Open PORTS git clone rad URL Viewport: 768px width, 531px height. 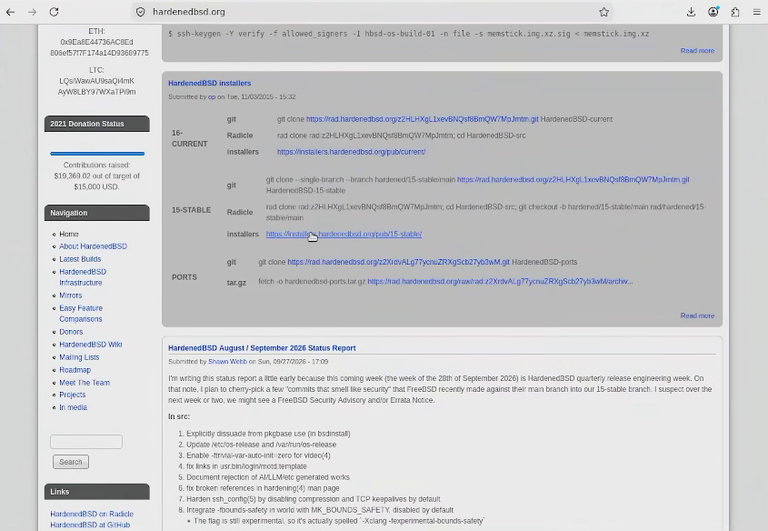click(x=398, y=262)
